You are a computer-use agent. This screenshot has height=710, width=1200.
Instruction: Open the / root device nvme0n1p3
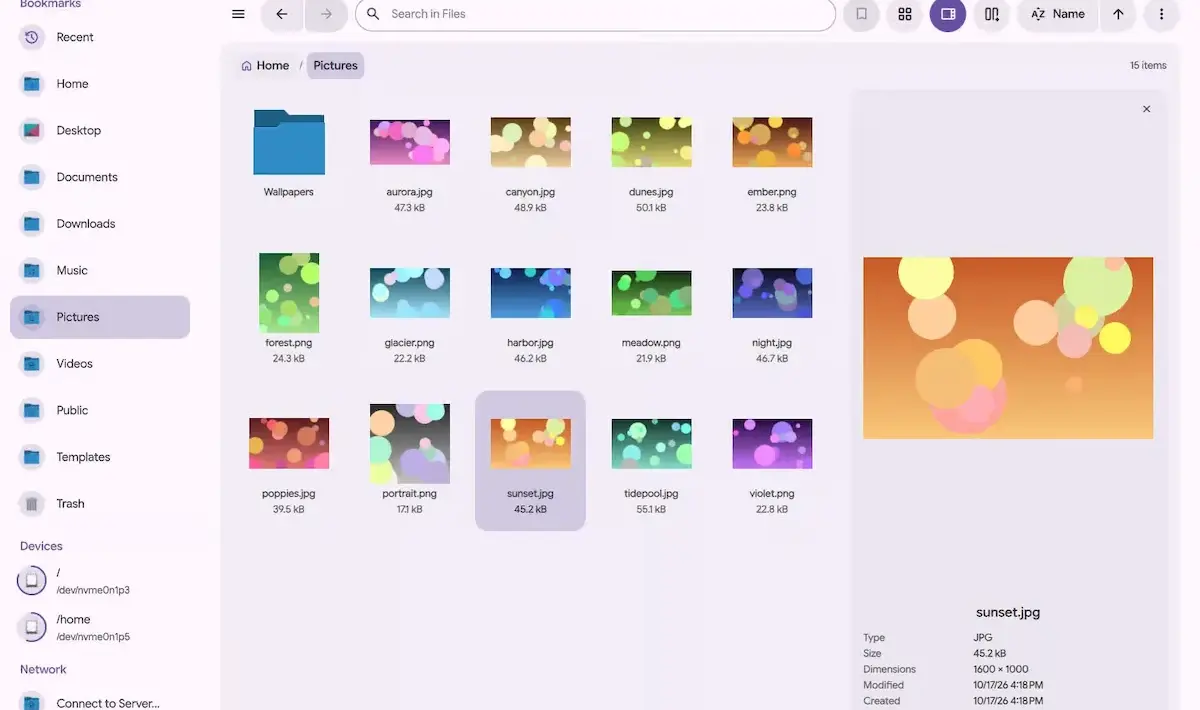[x=100, y=581]
